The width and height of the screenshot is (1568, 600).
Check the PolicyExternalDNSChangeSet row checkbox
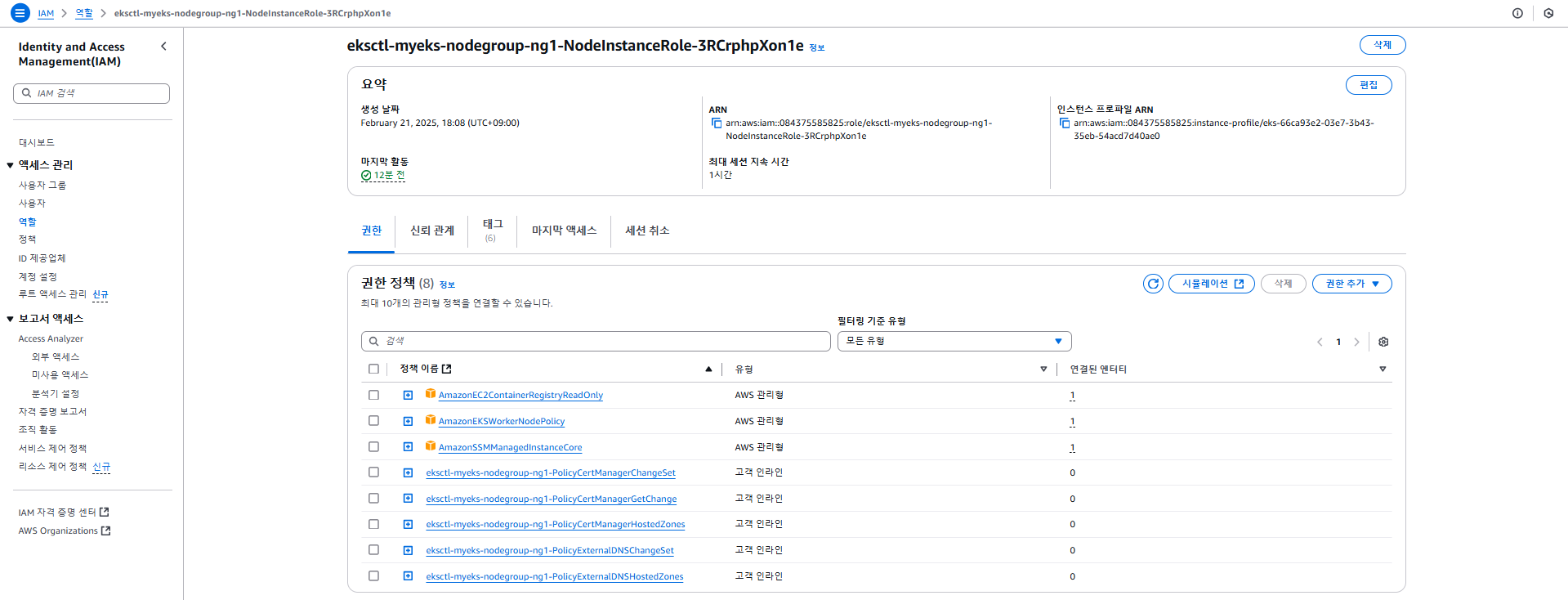click(x=373, y=550)
